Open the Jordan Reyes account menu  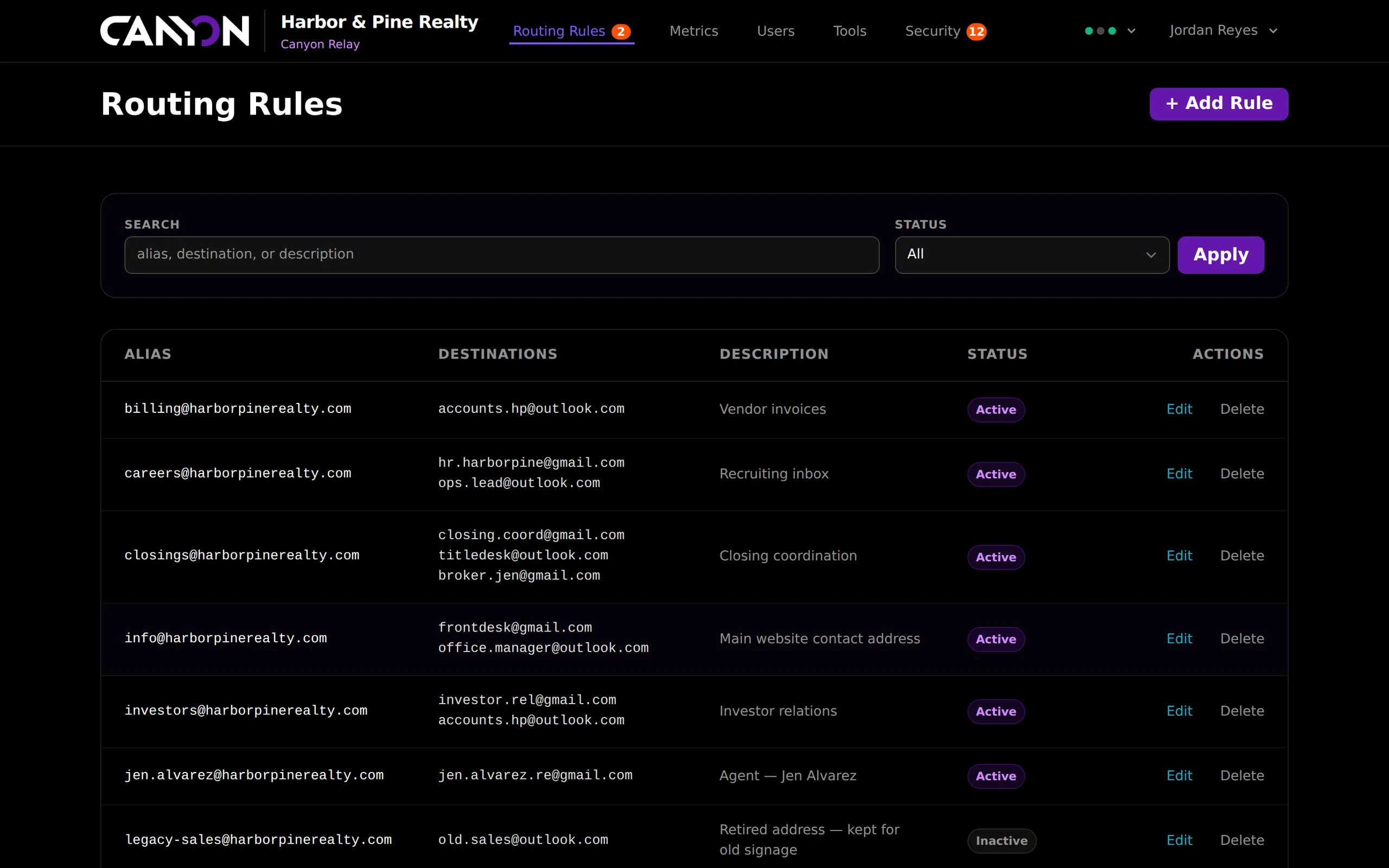[1223, 30]
